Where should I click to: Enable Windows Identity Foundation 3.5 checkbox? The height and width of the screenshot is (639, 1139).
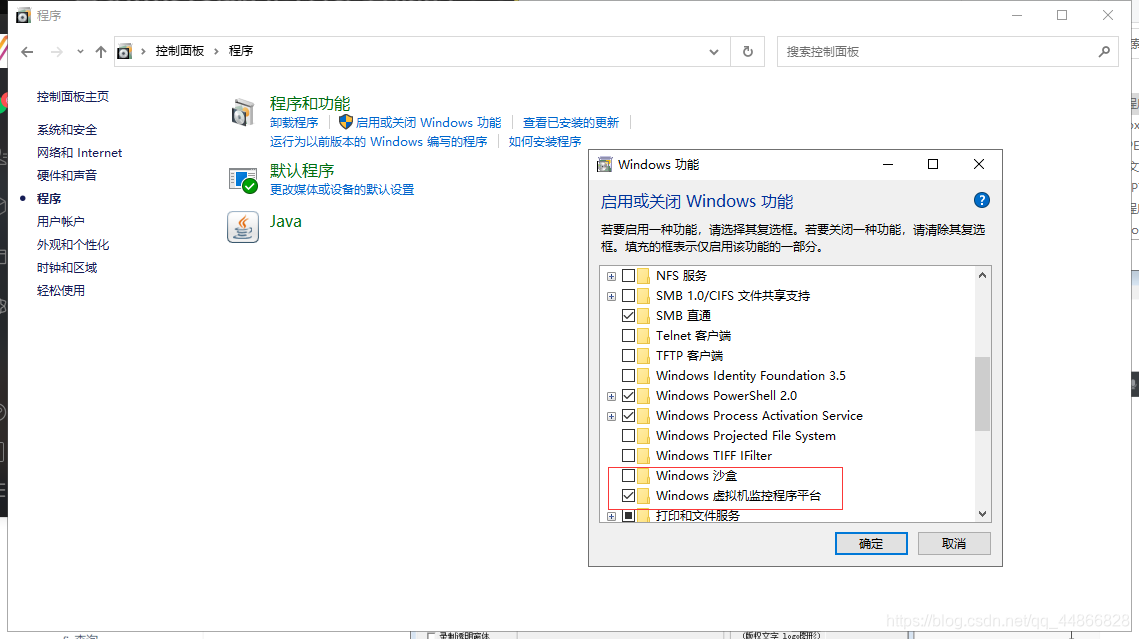coord(628,375)
